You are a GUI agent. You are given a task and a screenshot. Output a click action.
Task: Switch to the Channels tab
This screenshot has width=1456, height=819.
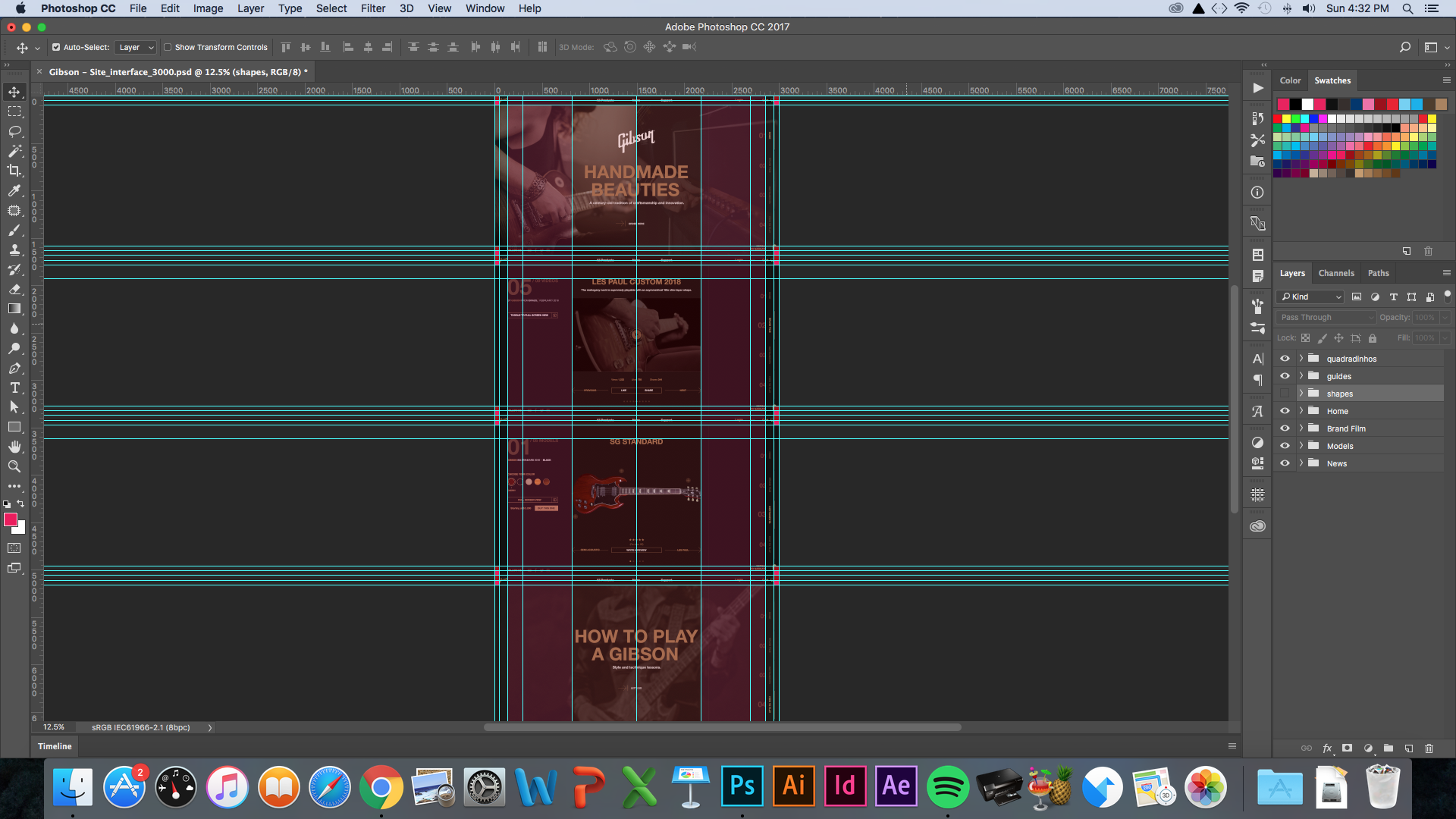tap(1336, 273)
